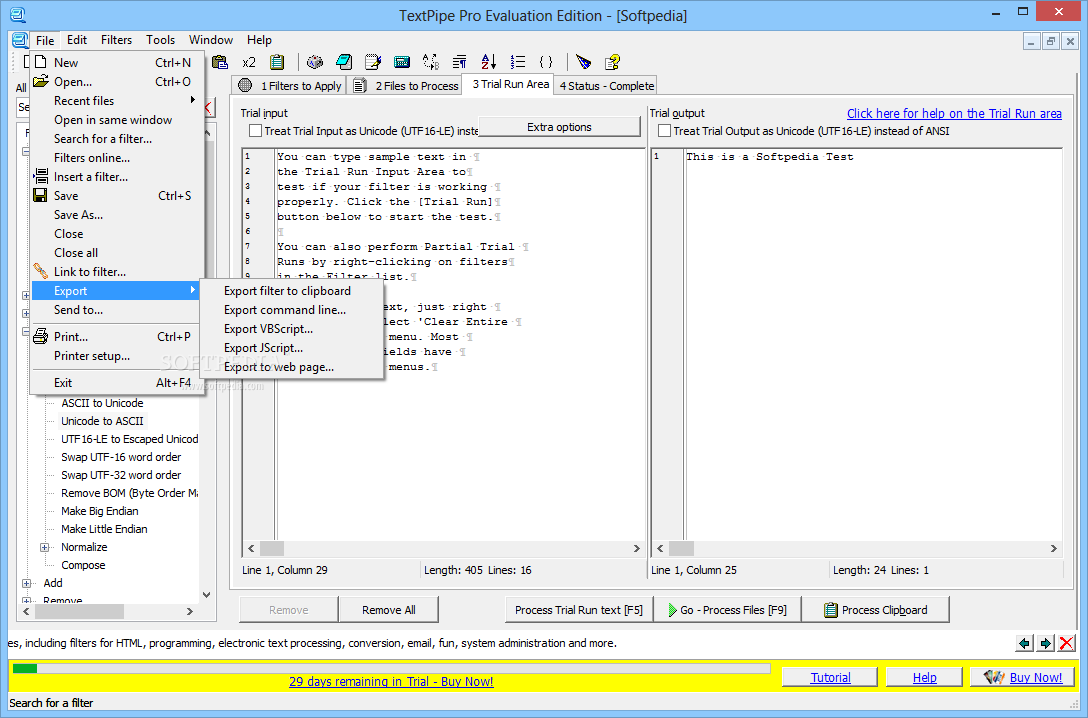Image resolution: width=1088 pixels, height=718 pixels.
Task: Click the teal keyboard toolbar icon
Action: point(402,62)
